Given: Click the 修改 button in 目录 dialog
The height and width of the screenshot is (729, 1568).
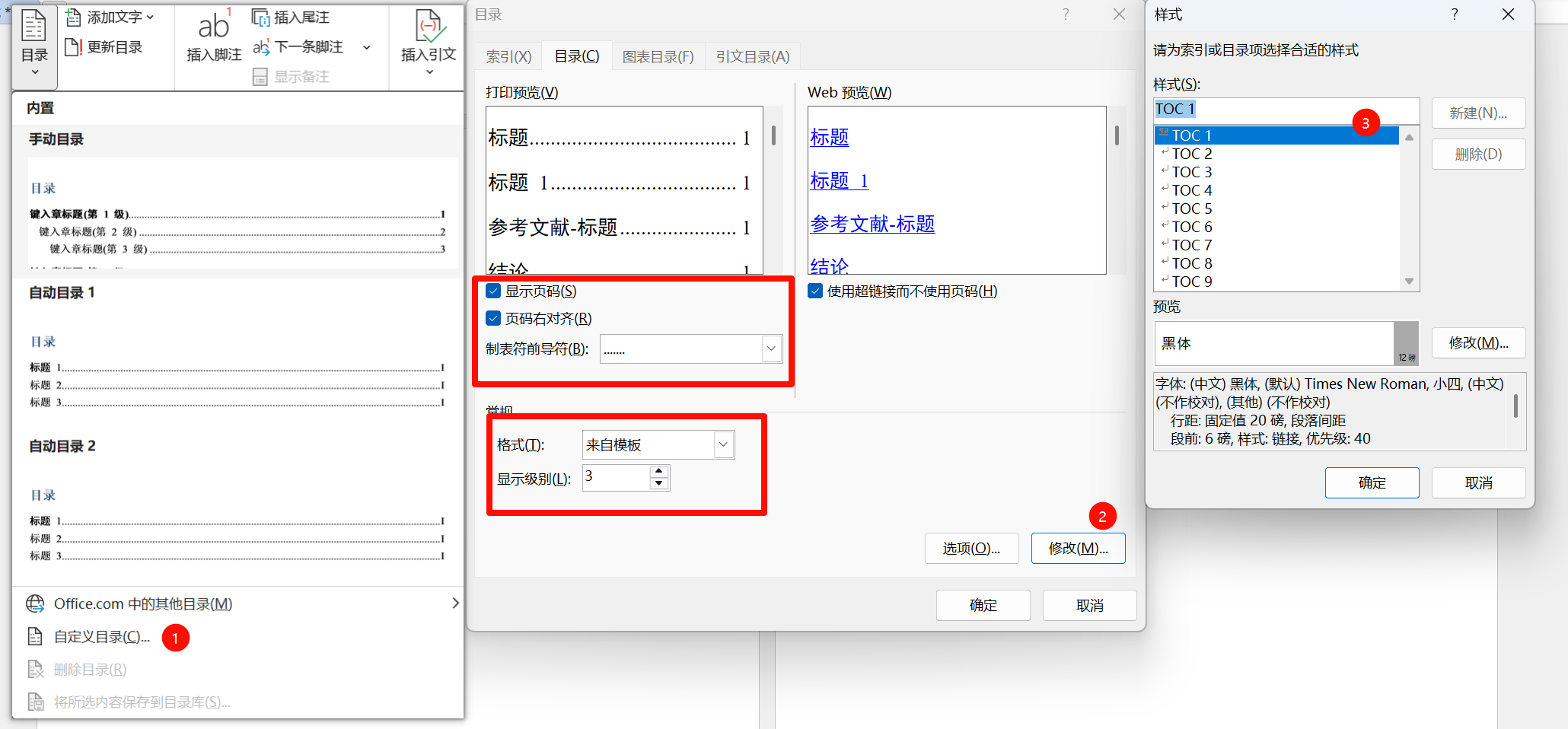Looking at the screenshot, I should [1078, 548].
